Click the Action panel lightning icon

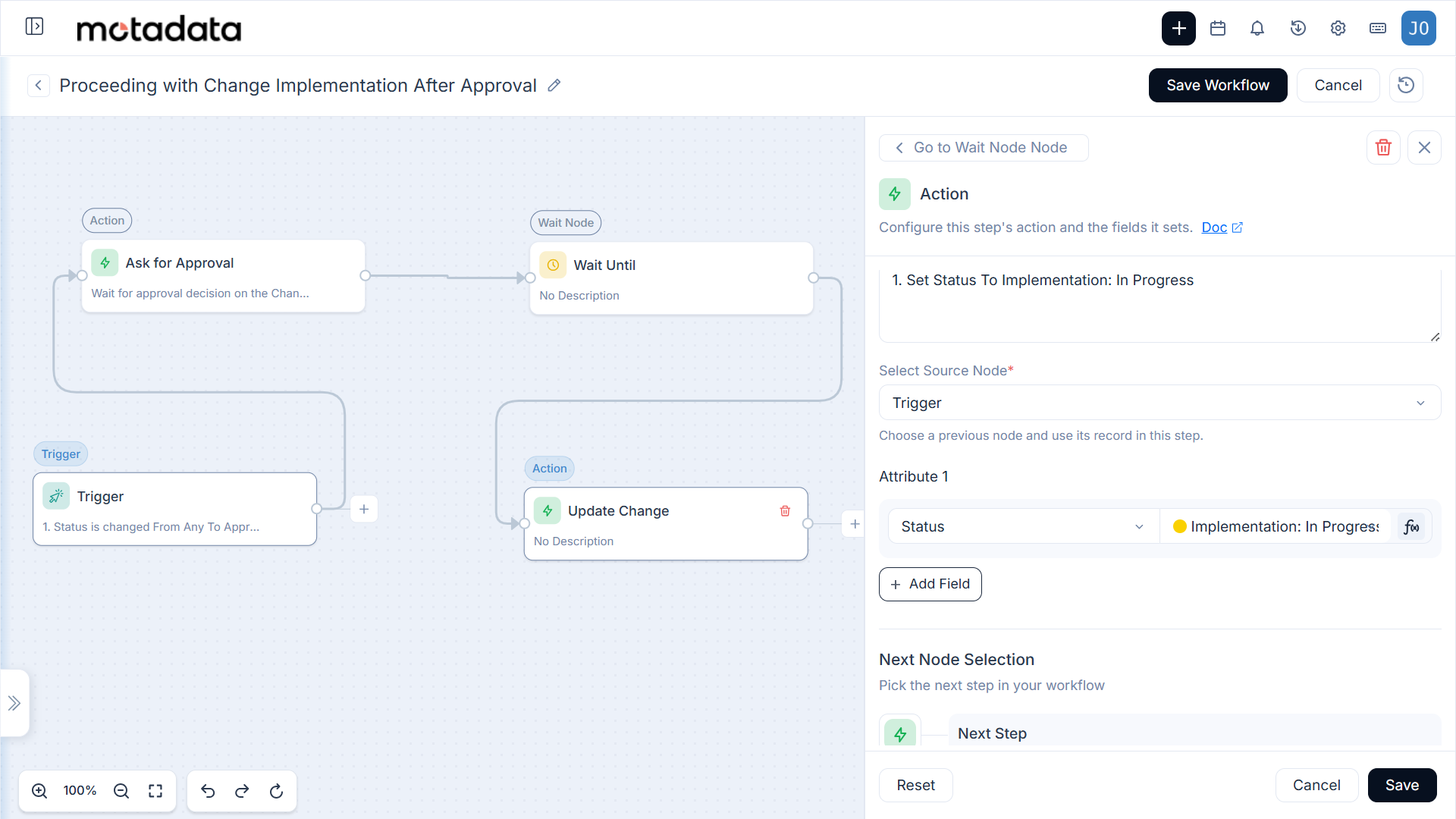coord(895,194)
